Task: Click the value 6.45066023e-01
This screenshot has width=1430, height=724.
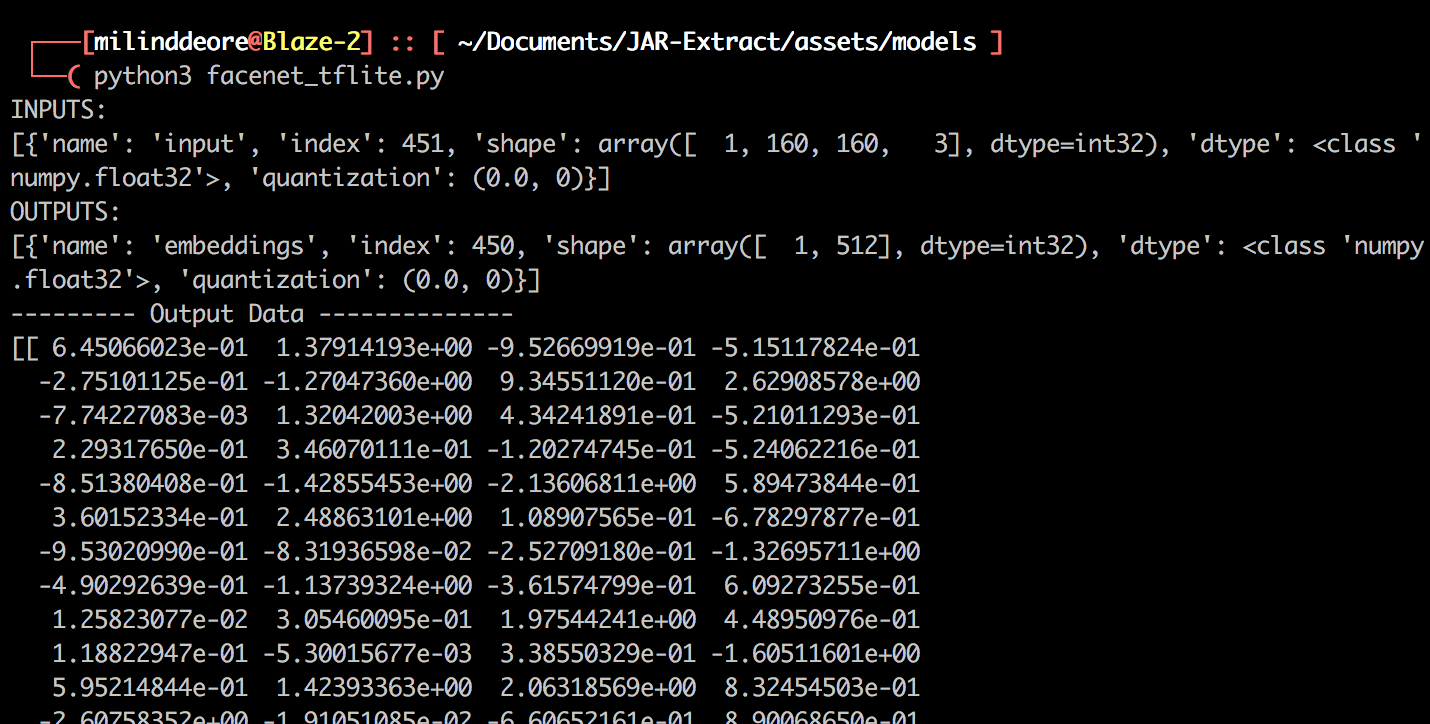Action: pos(150,348)
